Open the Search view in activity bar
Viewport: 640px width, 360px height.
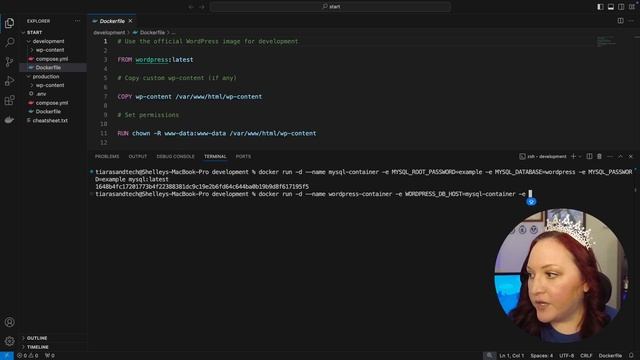[9, 42]
